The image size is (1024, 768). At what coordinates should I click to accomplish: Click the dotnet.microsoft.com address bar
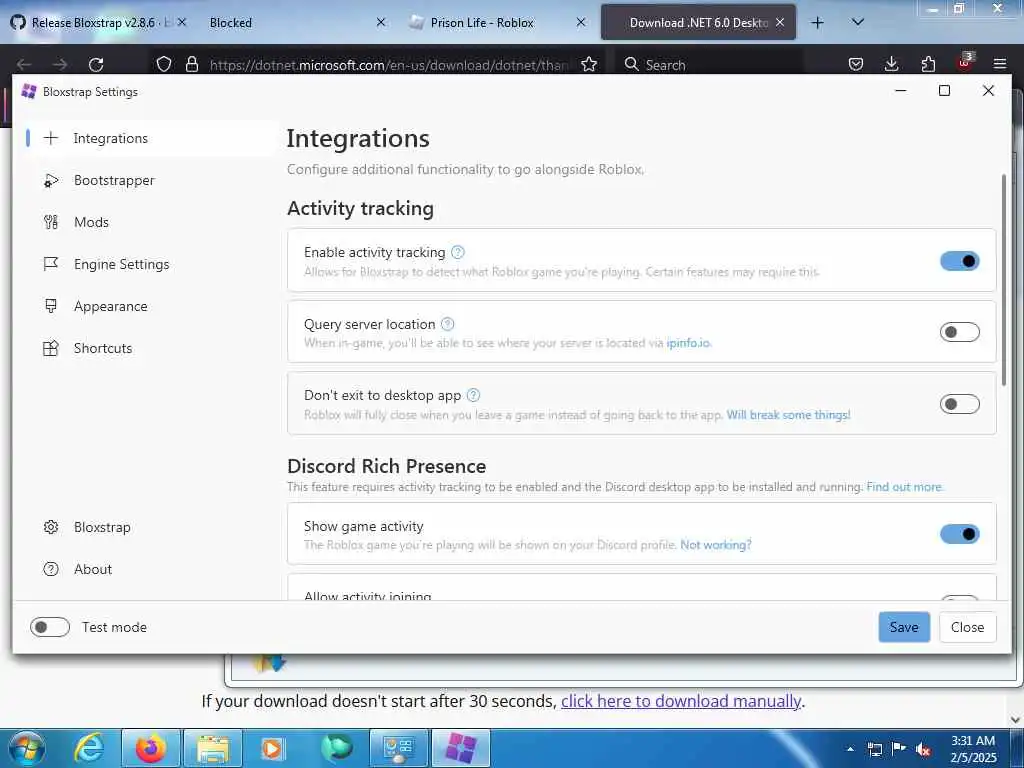coord(389,65)
